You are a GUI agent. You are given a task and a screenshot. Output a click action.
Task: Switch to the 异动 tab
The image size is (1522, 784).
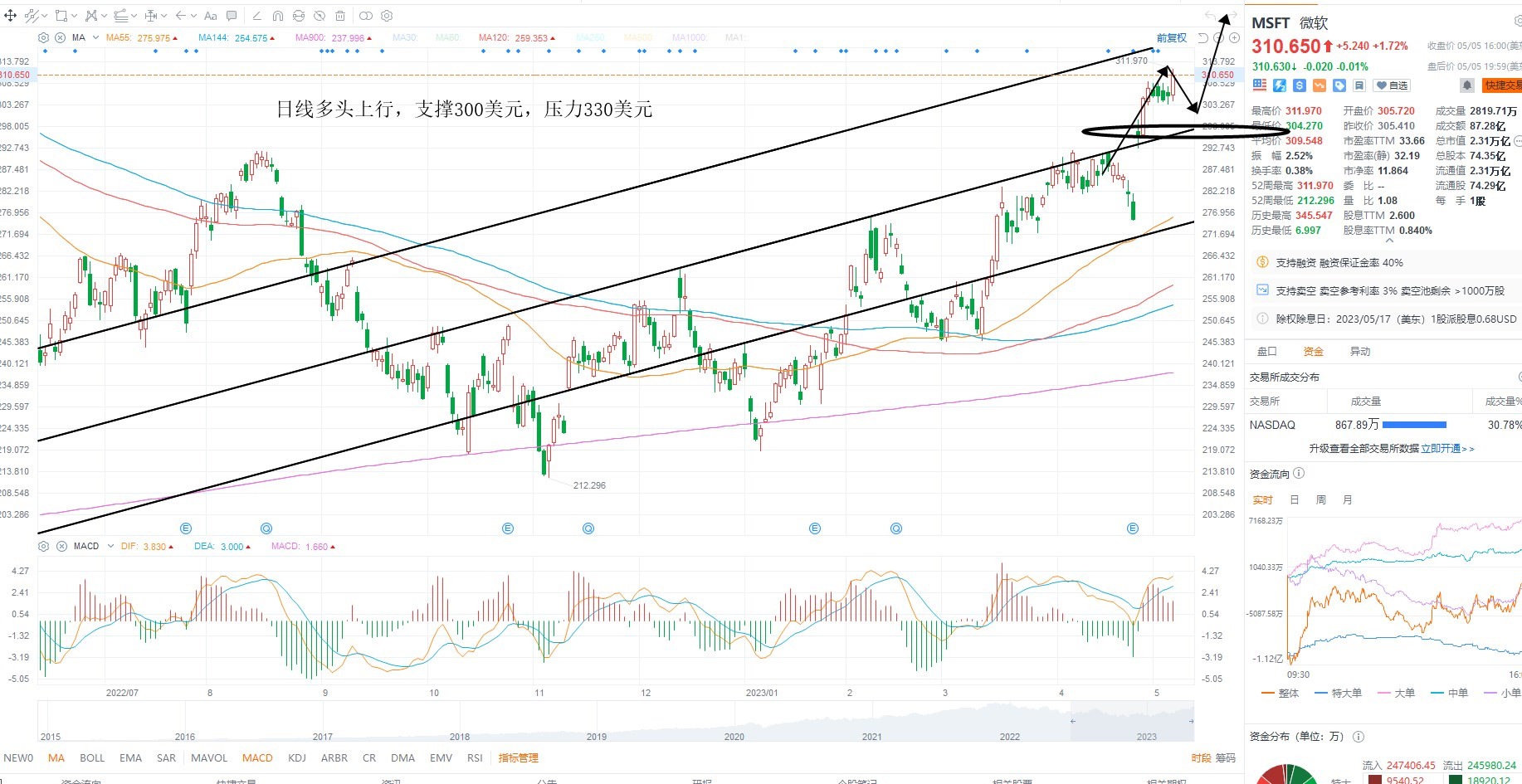1360,352
